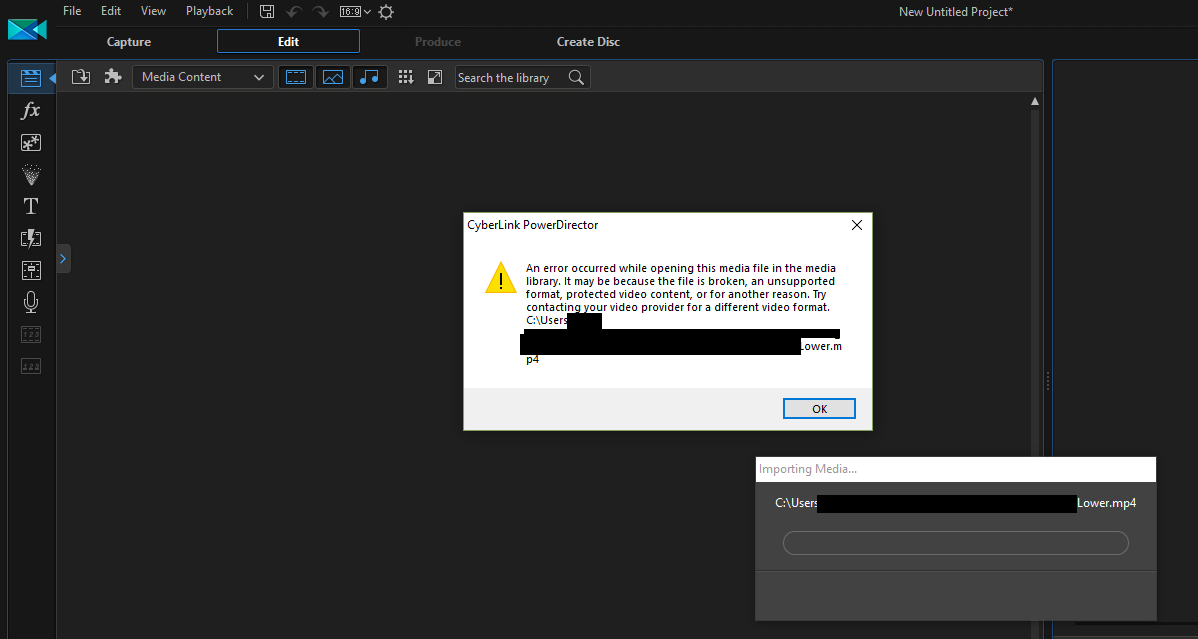Click the Undo arrow in the top bar
The image size is (1198, 639).
(293, 11)
